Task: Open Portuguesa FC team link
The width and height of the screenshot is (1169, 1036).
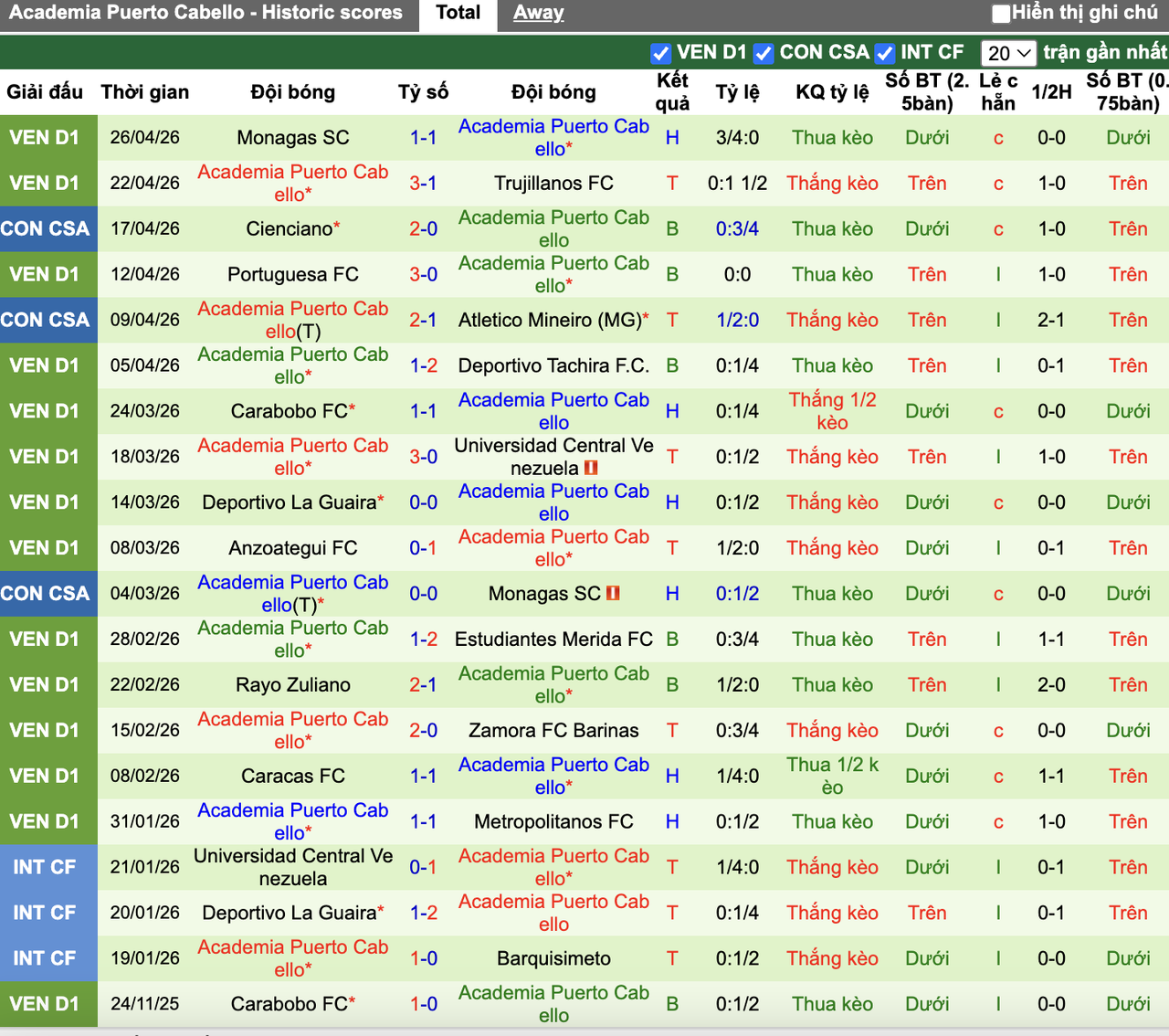Action: (293, 275)
